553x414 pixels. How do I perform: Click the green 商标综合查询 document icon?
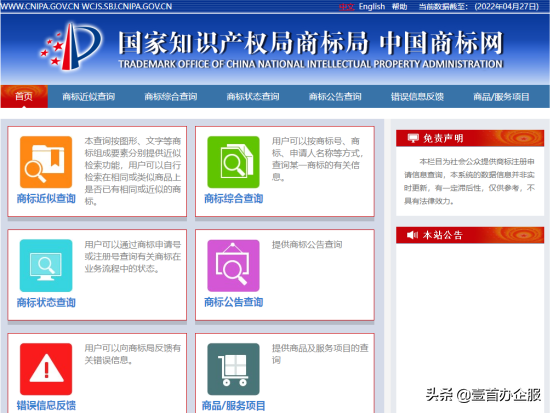point(233,162)
